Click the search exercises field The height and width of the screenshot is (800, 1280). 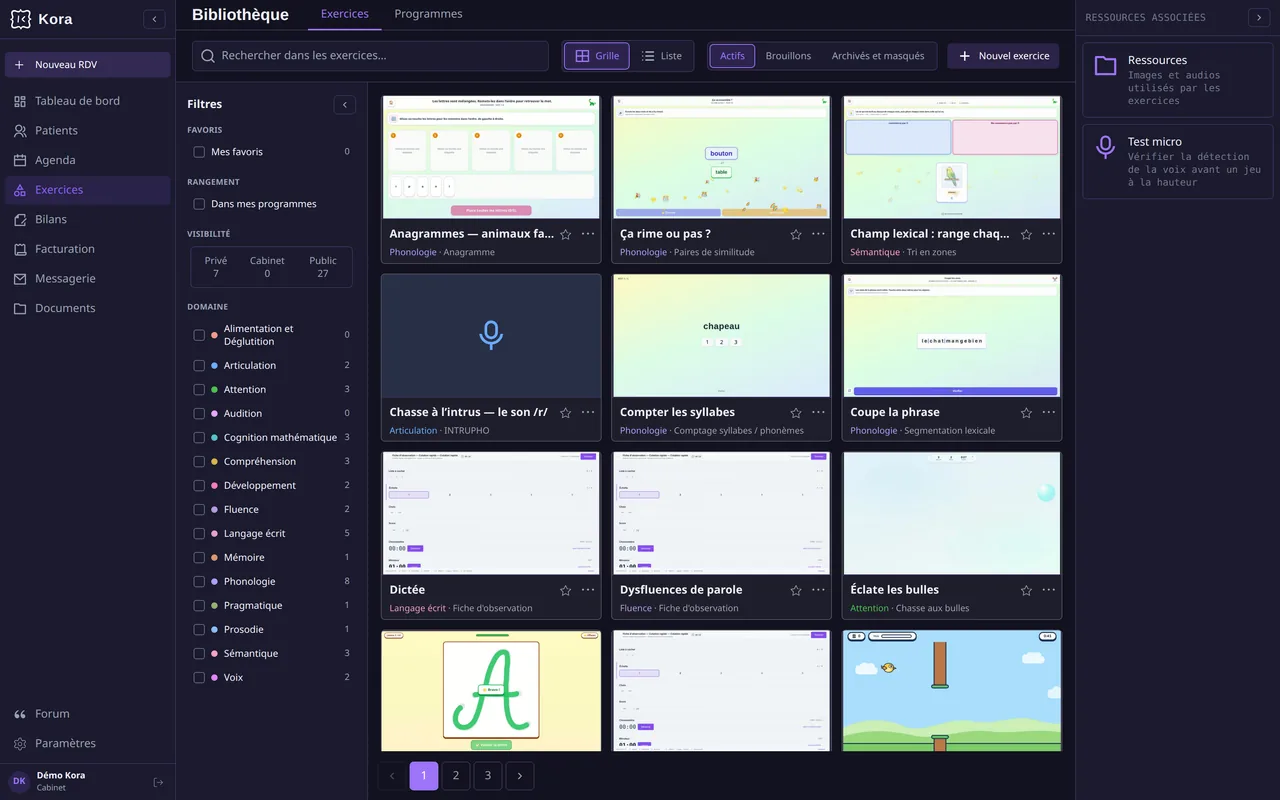(370, 56)
